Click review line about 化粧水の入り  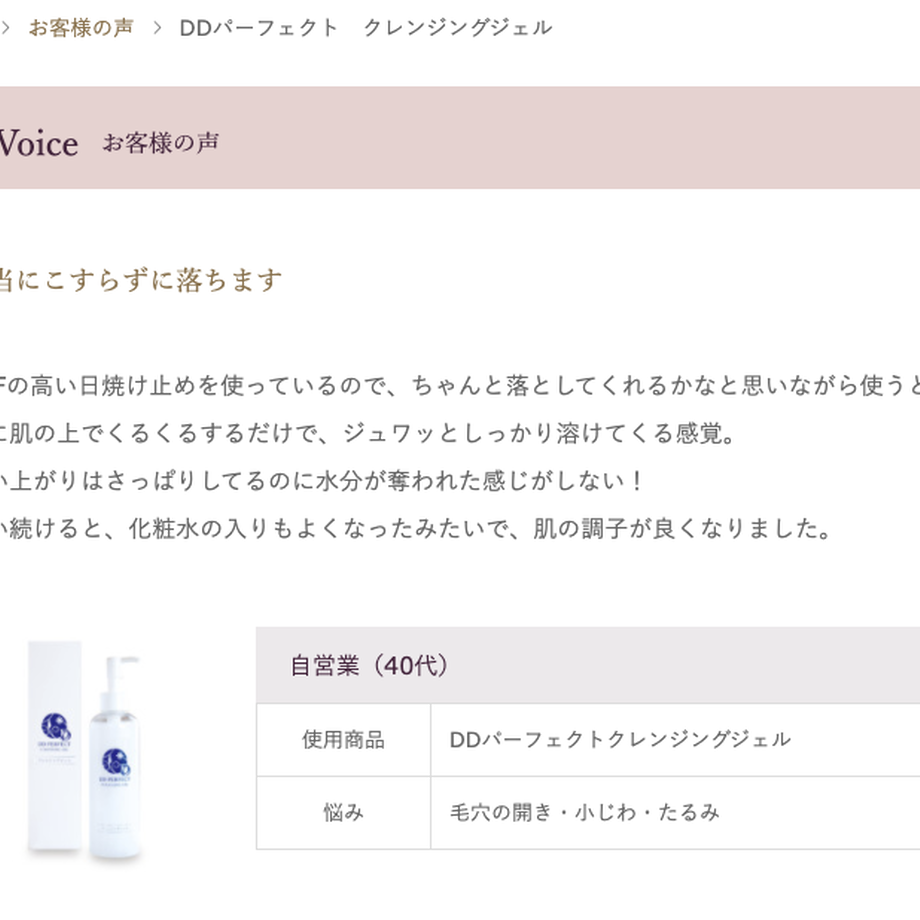[415, 529]
